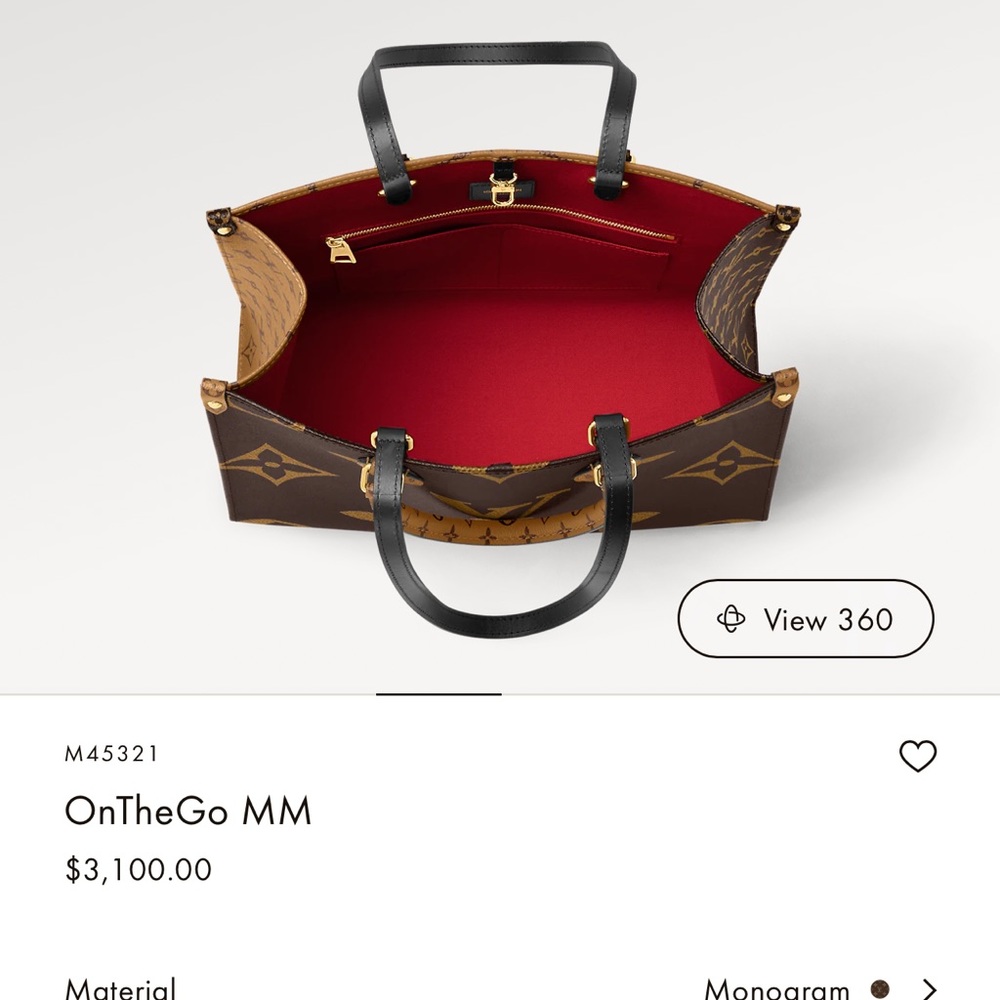Click the gold hook clasp inside the bag
Image resolution: width=1000 pixels, height=1000 pixels.
503,189
